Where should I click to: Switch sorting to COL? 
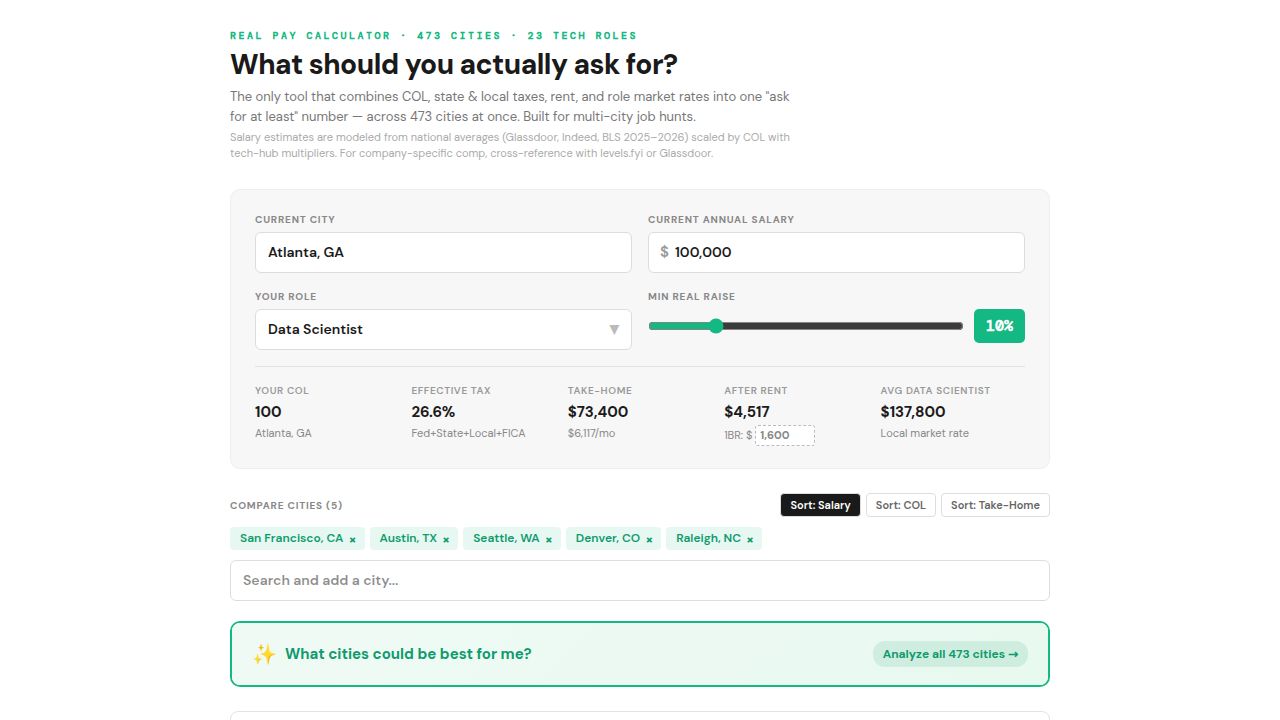pos(899,505)
